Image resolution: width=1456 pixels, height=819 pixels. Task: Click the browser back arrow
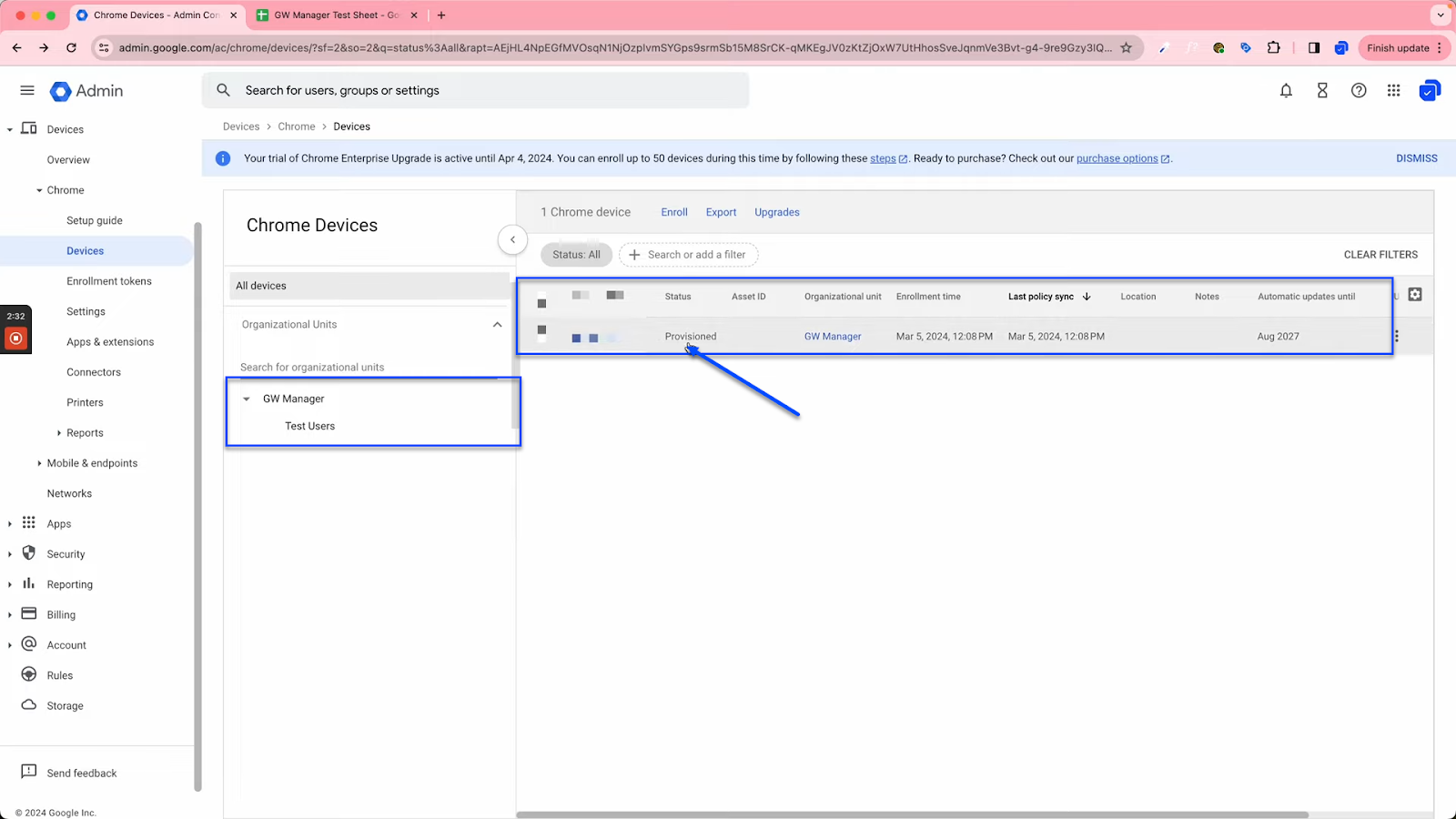16,47
